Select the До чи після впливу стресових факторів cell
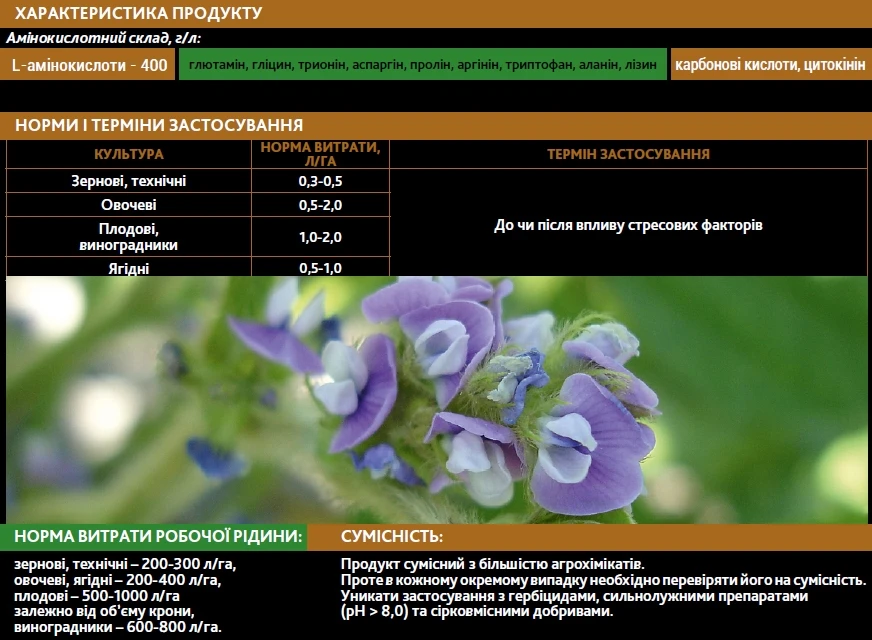 coord(628,225)
